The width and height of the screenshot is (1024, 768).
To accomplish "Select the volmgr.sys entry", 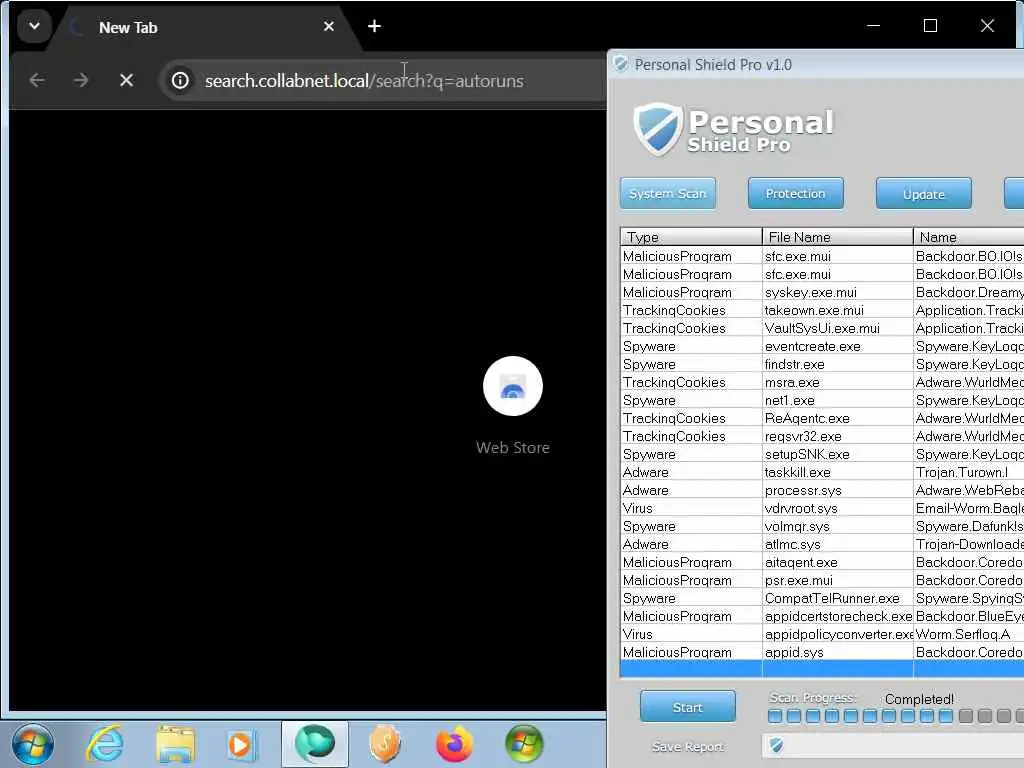I will pos(822,526).
